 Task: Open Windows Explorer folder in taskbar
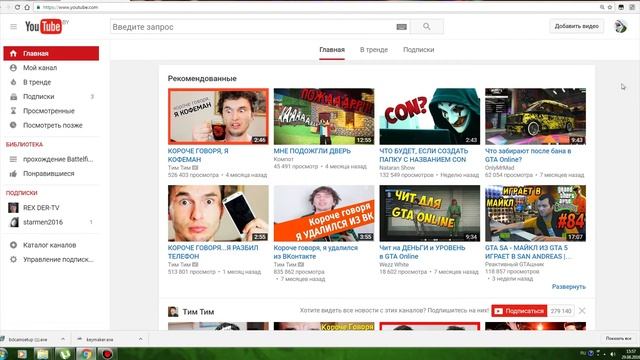[42, 353]
